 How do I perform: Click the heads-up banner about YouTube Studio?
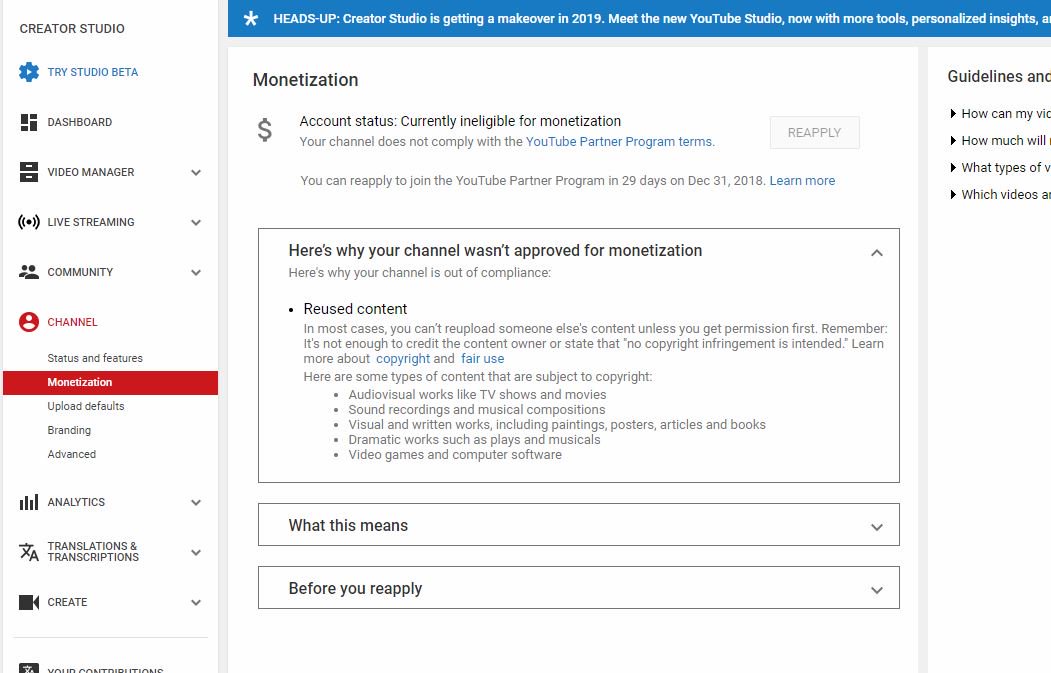click(639, 18)
